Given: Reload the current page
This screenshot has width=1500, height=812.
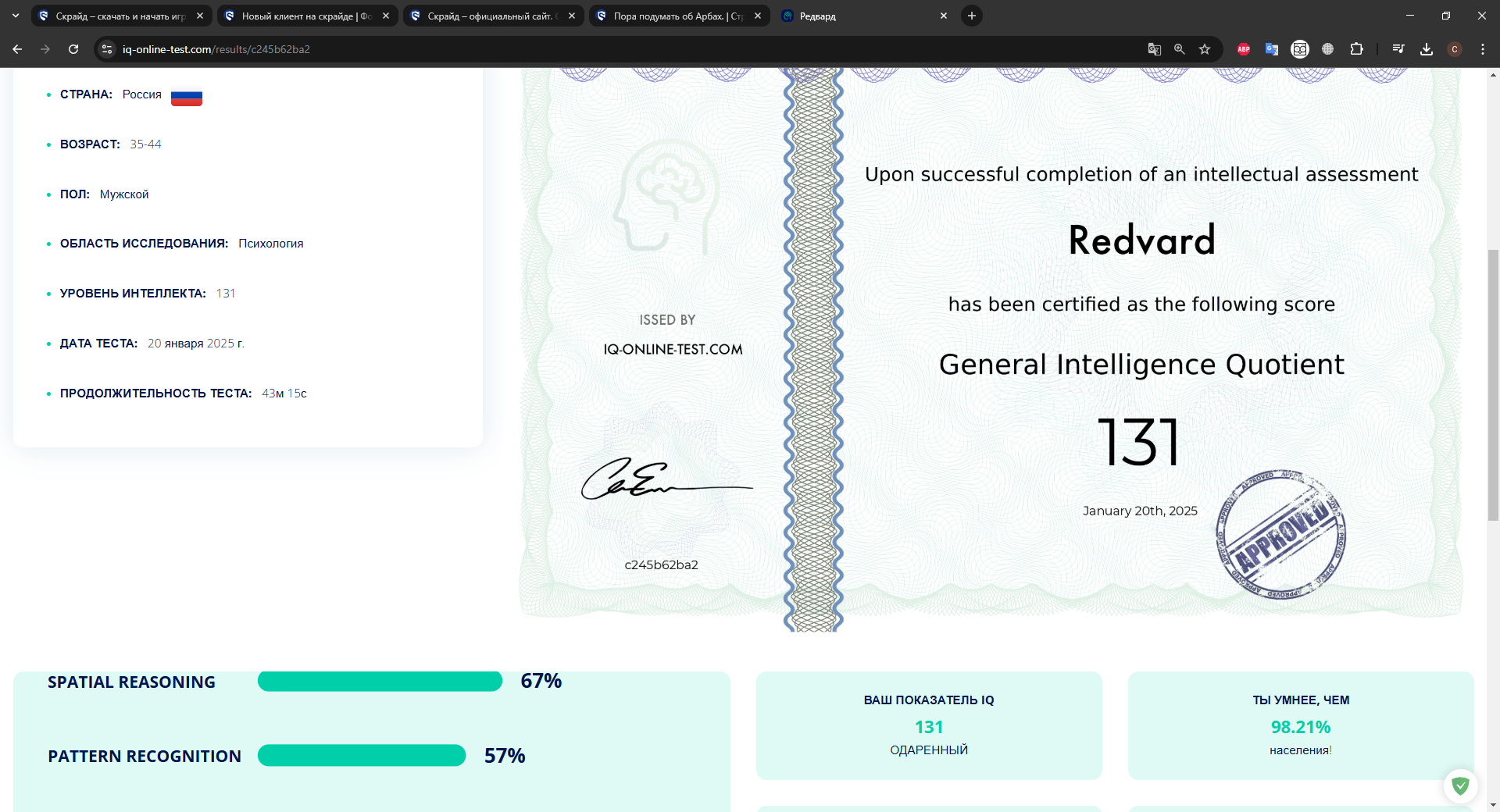Looking at the screenshot, I should pyautogui.click(x=73, y=49).
